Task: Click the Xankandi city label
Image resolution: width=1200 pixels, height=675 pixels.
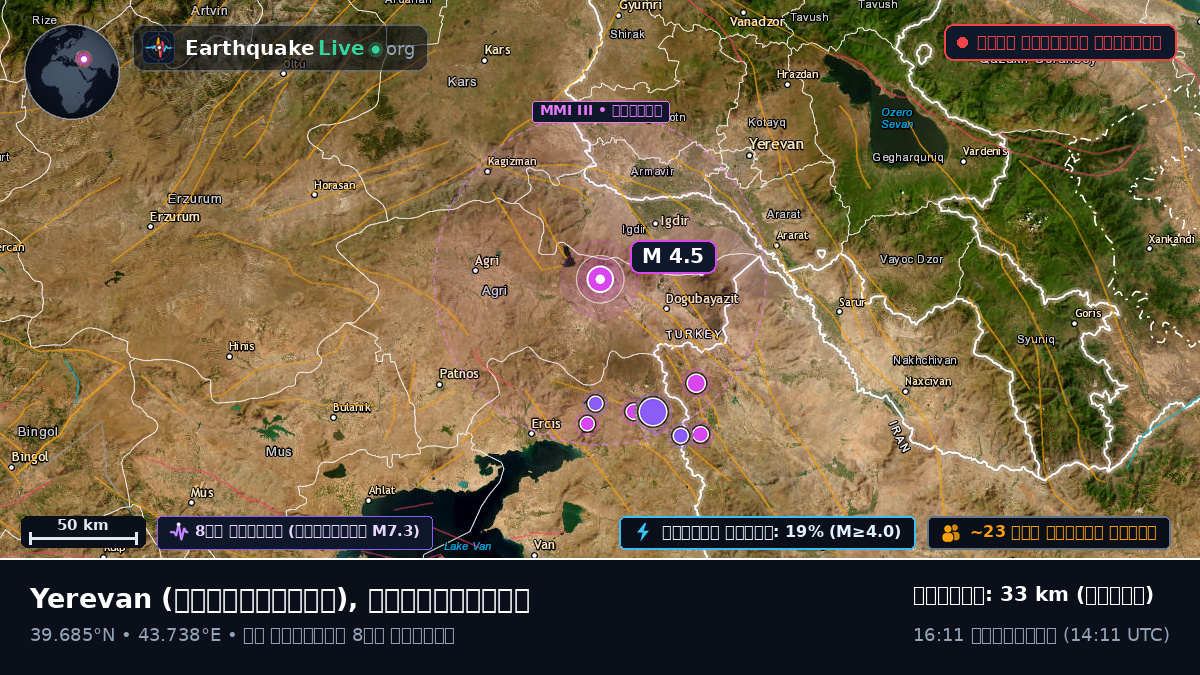Action: point(1172,240)
